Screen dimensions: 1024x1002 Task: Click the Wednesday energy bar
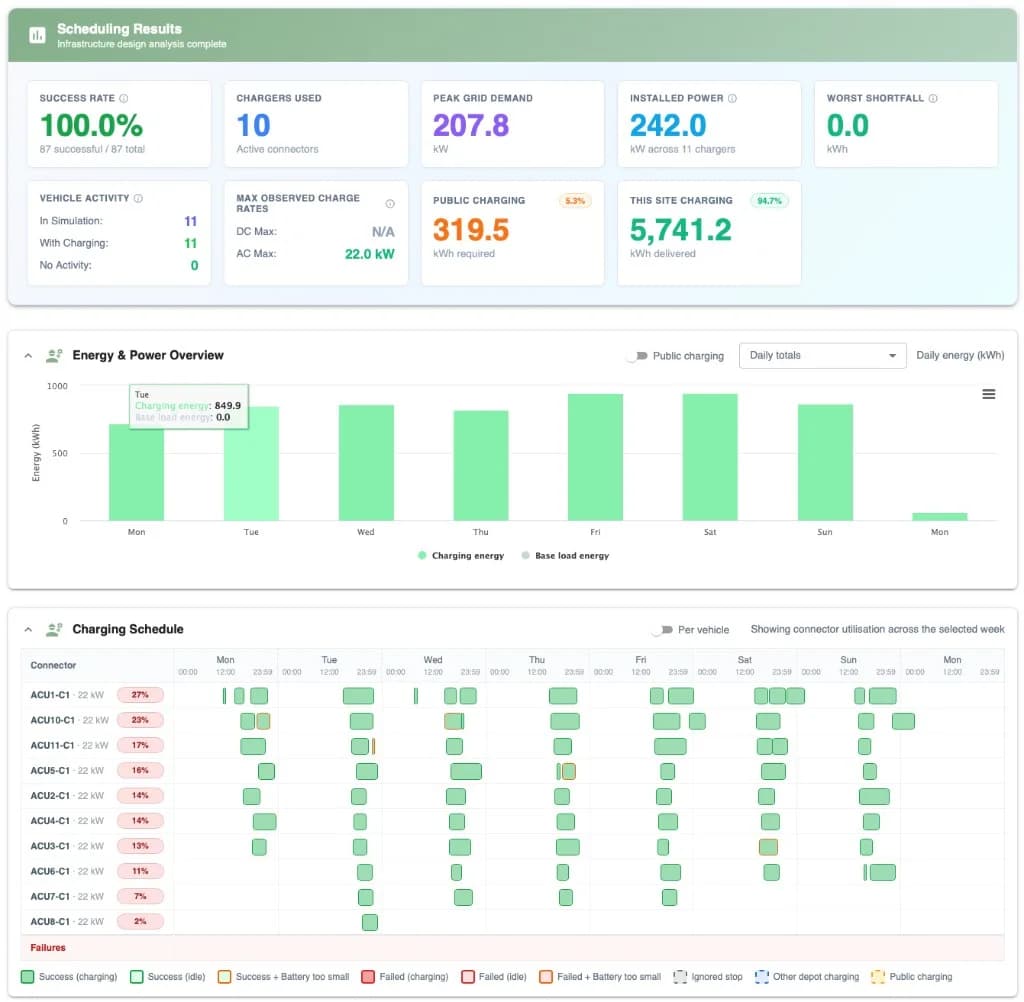(x=366, y=463)
